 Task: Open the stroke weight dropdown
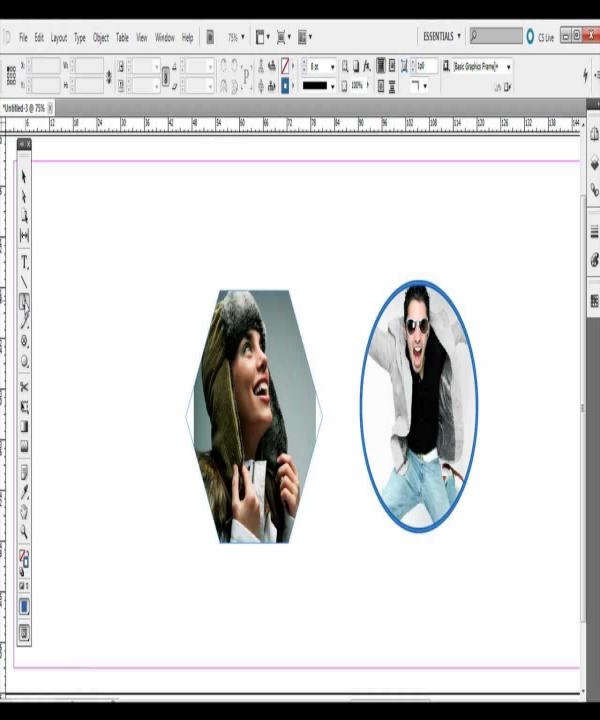(332, 67)
